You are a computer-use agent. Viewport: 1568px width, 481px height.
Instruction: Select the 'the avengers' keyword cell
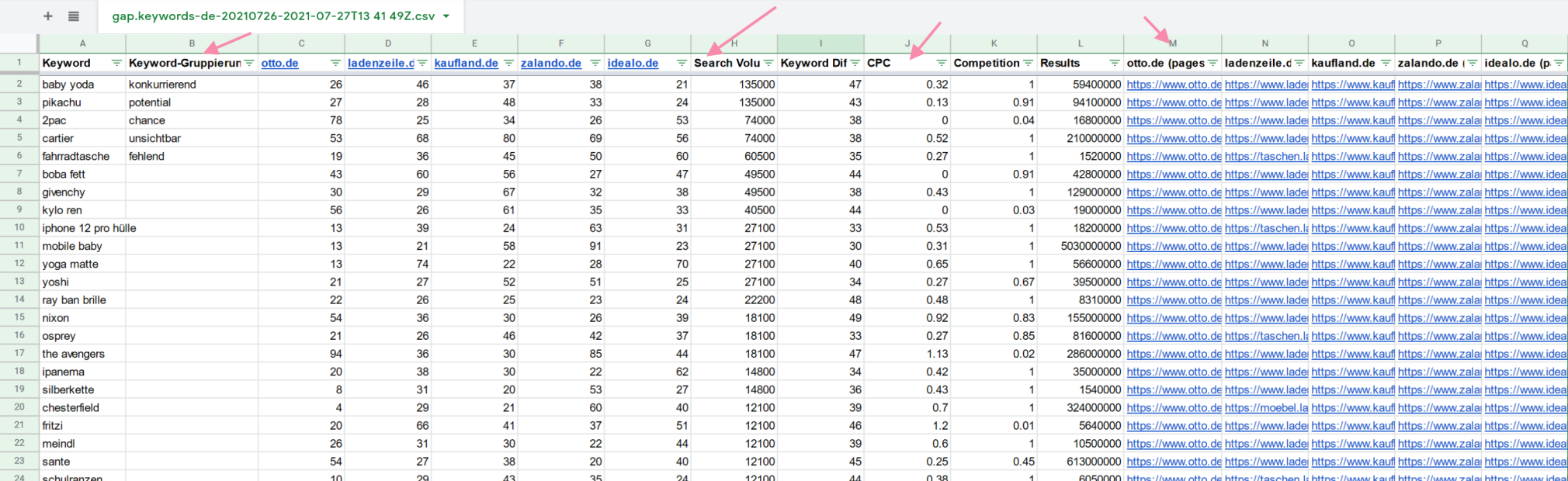82,354
